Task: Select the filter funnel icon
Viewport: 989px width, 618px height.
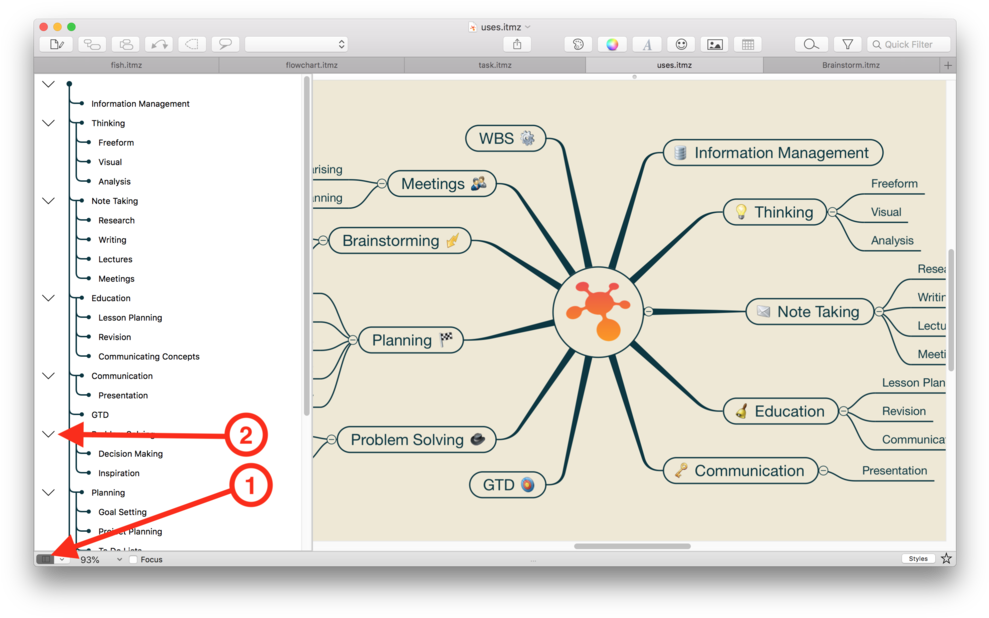Action: click(846, 44)
